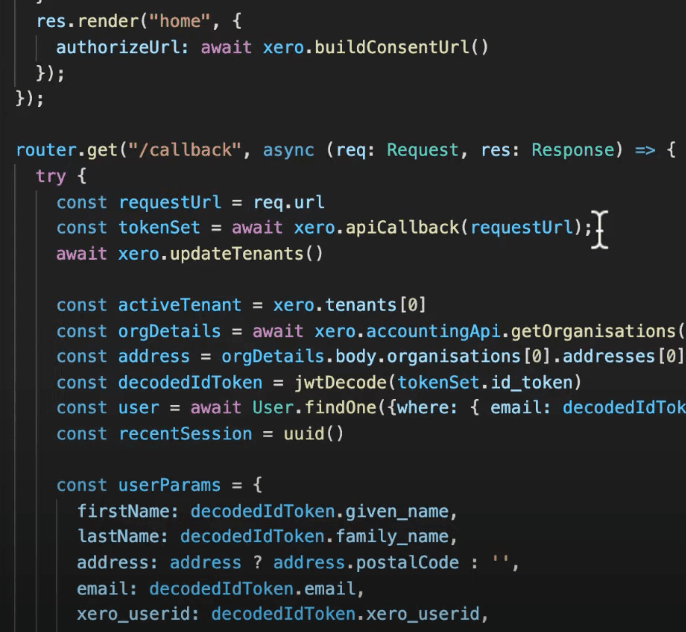Click the User.findOne method call

tap(314, 408)
